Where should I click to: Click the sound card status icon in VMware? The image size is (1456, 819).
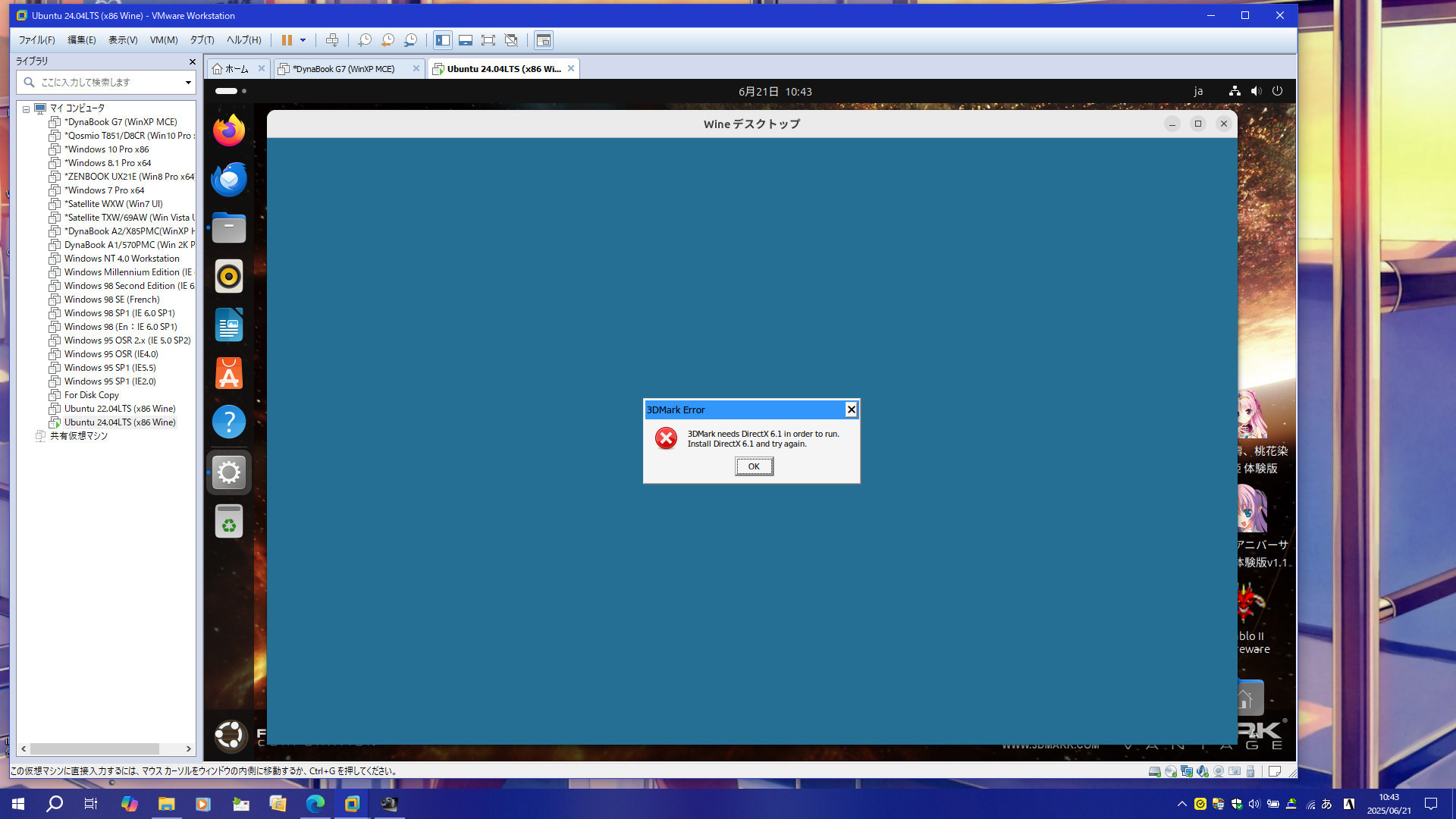(1202, 771)
